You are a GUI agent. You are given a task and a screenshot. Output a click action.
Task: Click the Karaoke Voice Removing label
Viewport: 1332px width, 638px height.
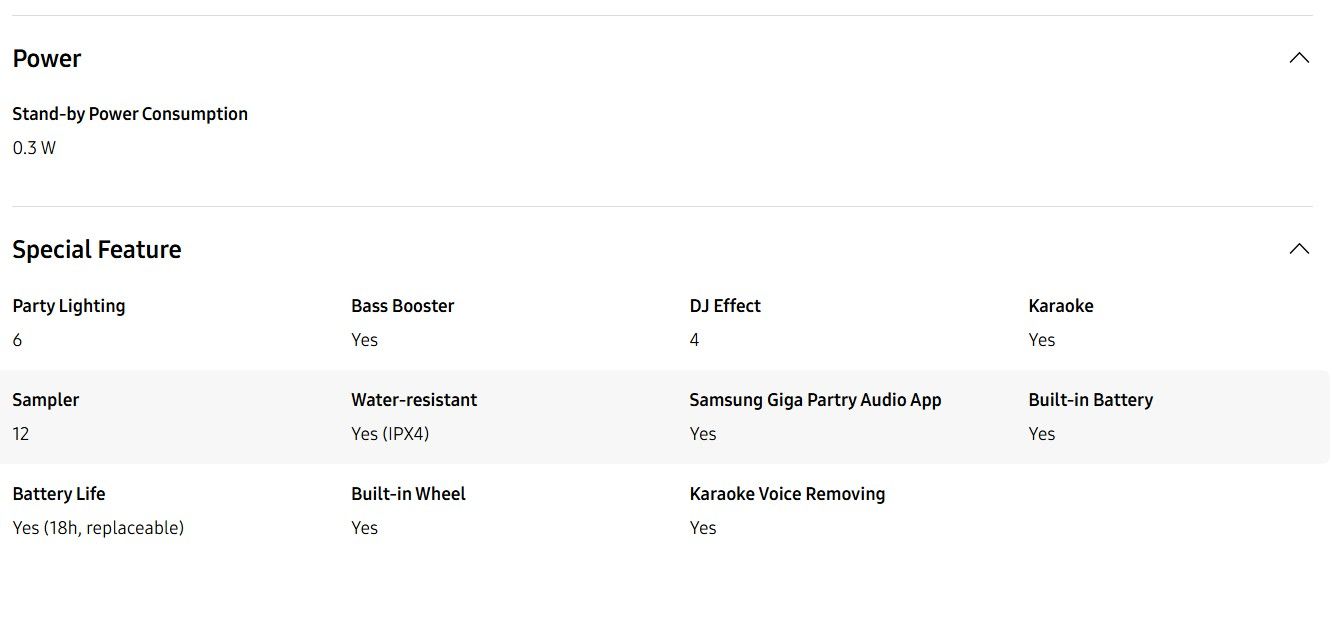[x=787, y=494]
